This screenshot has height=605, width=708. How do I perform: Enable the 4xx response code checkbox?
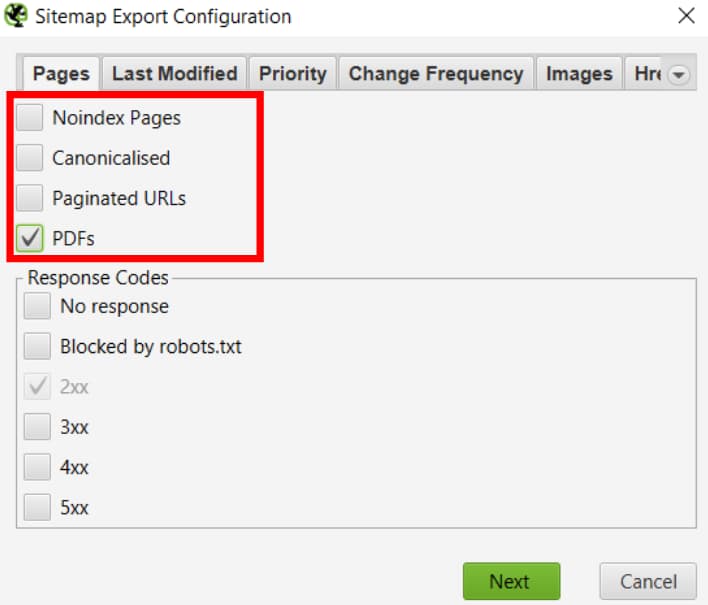tap(37, 467)
